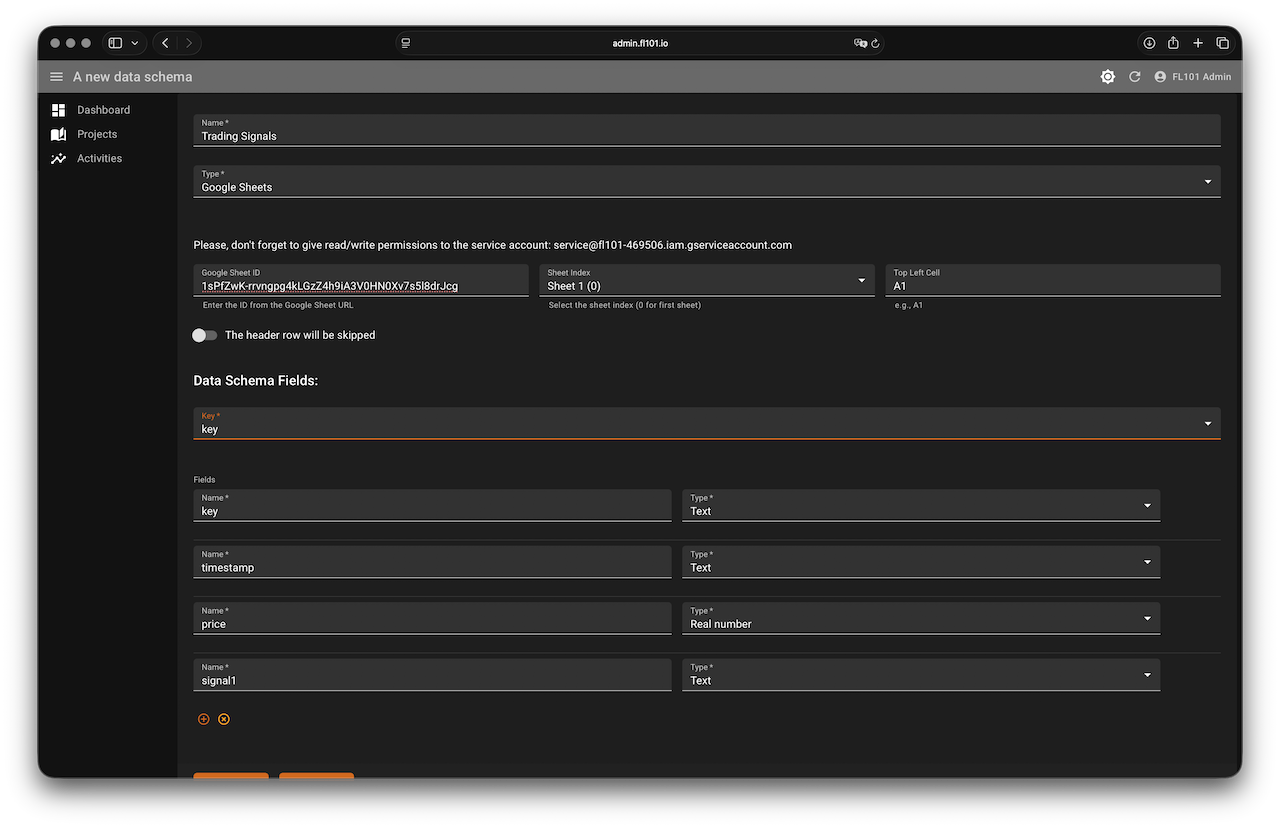Expand the Sheet Index dropdown

[x=706, y=281]
